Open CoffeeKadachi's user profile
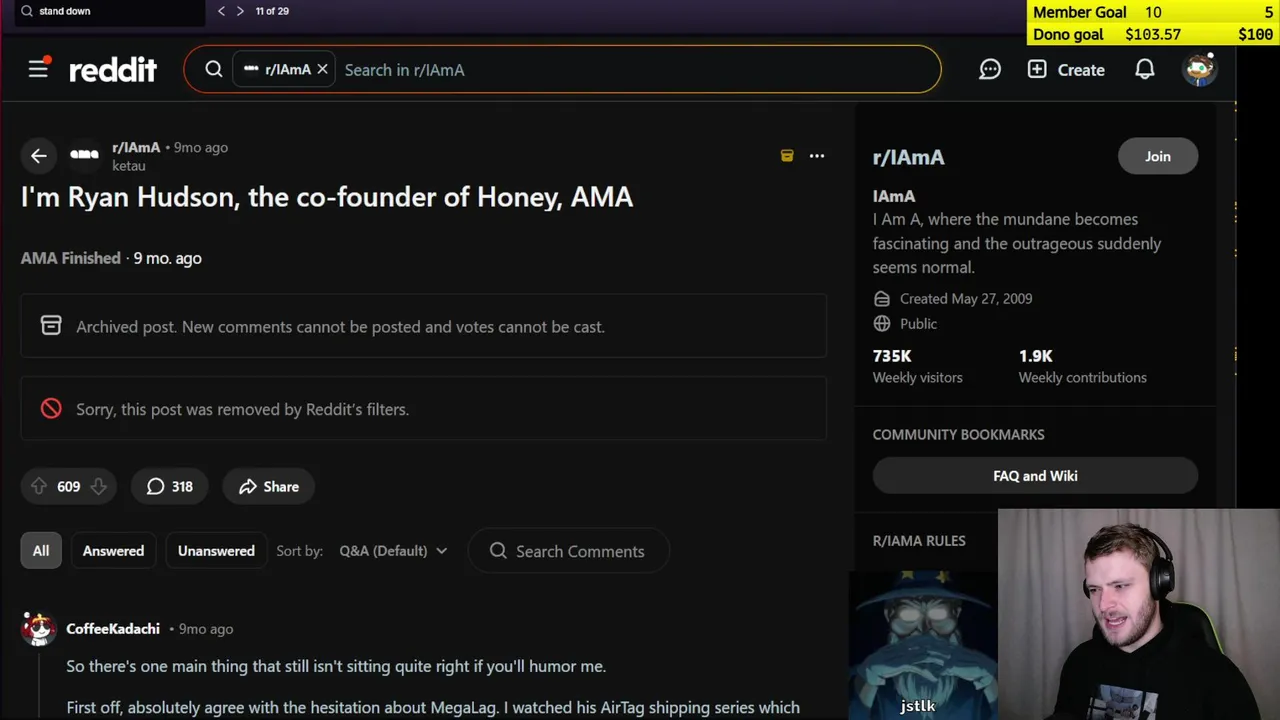Viewport: 1280px width, 720px height. [x=113, y=628]
